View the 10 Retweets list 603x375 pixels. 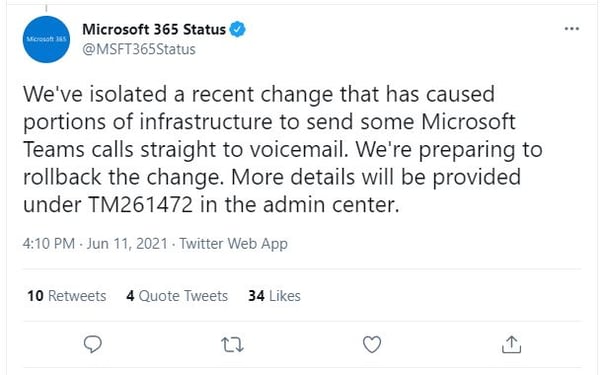[x=67, y=296]
